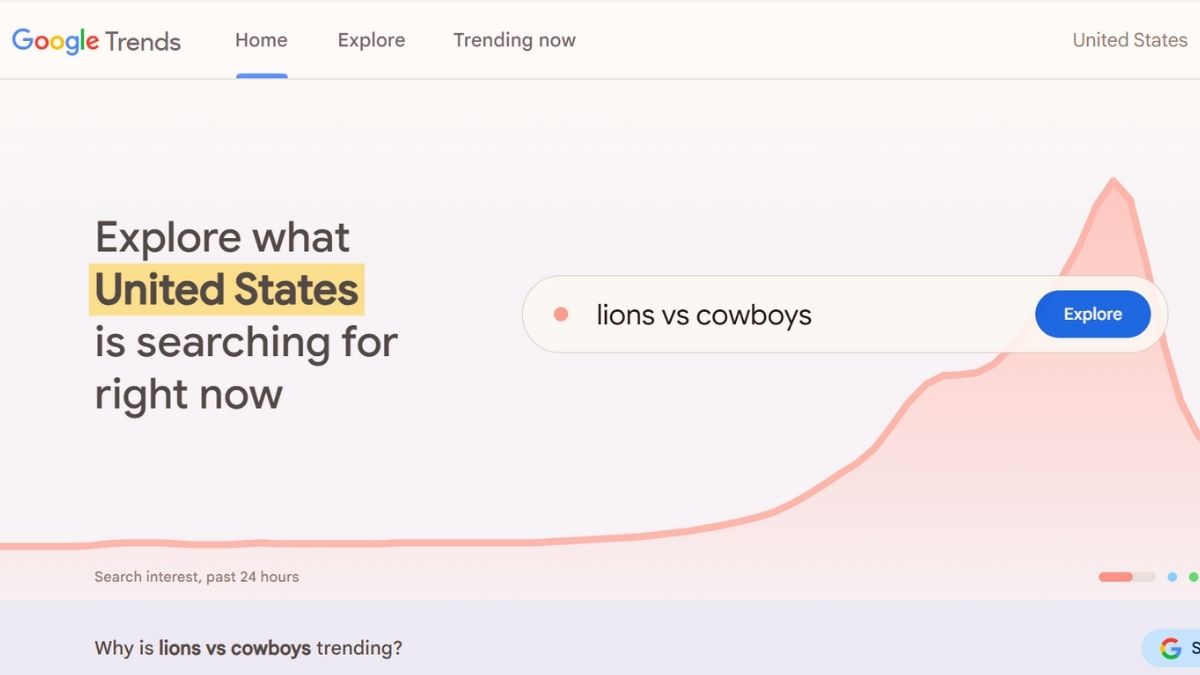Click the Google Trends logo
This screenshot has height=675, width=1200.
click(95, 40)
